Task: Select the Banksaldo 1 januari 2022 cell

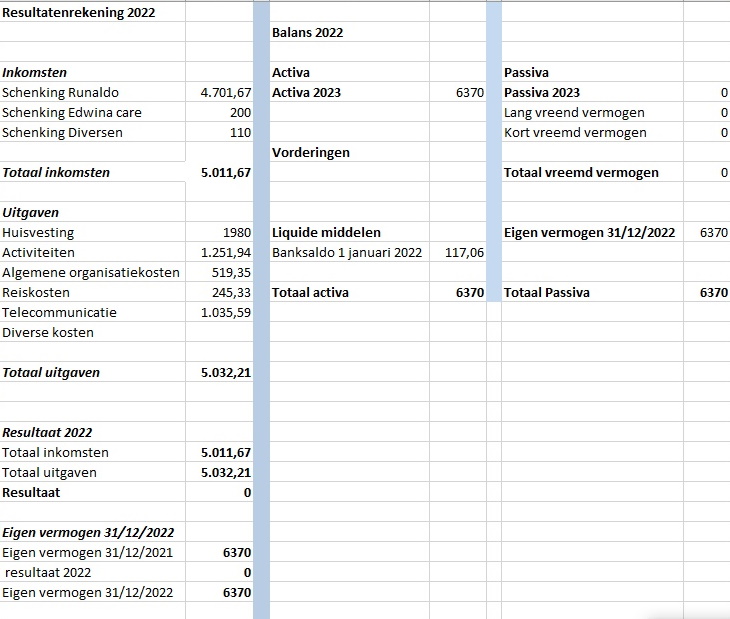Action: point(347,252)
